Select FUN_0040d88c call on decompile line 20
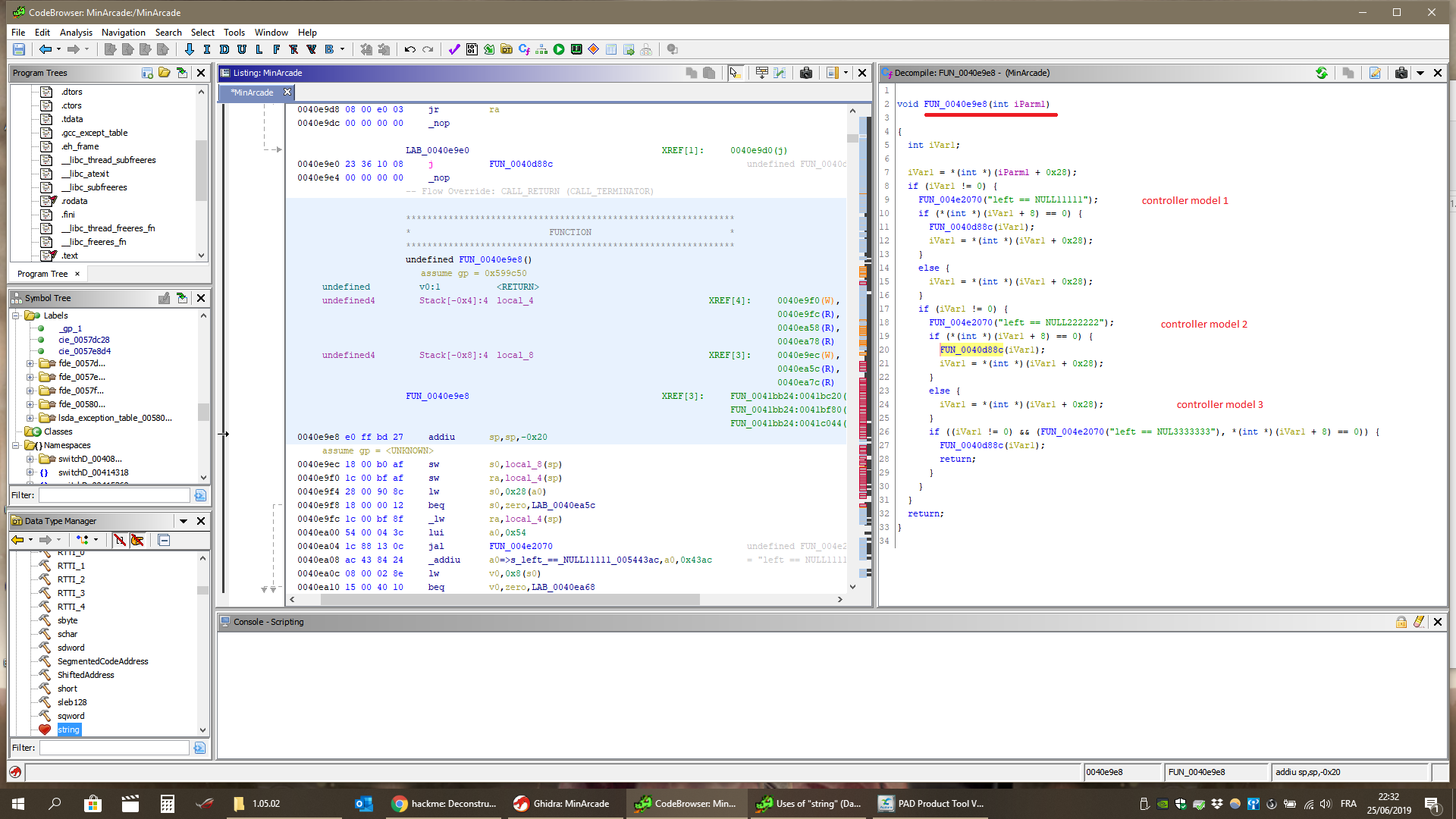The width and height of the screenshot is (1456, 819). click(971, 350)
